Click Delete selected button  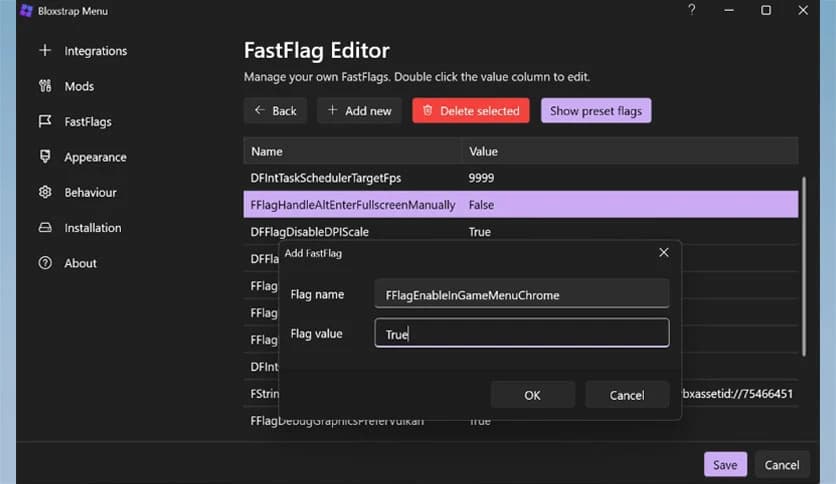470,111
